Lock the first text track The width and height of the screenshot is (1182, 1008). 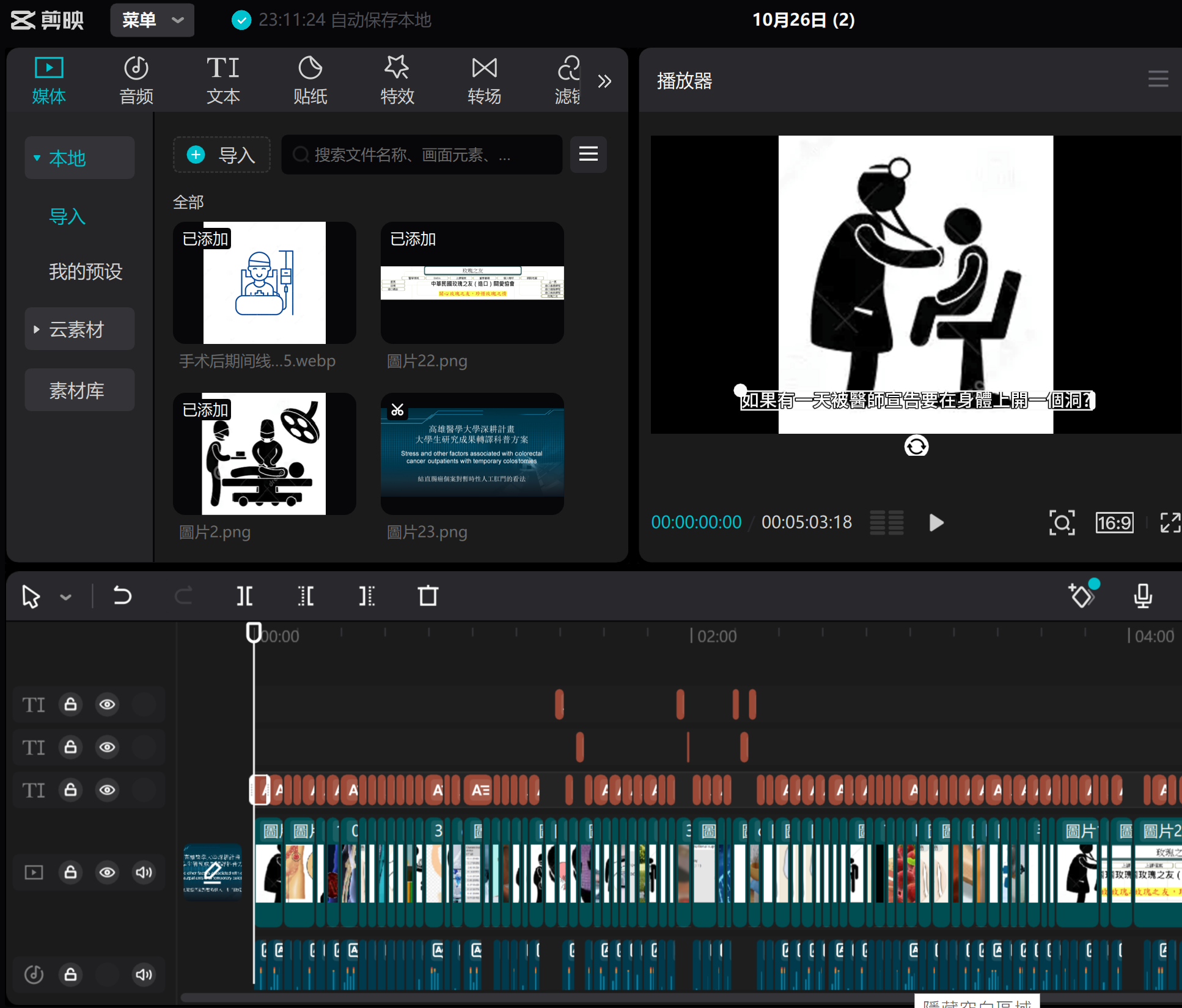tap(71, 704)
